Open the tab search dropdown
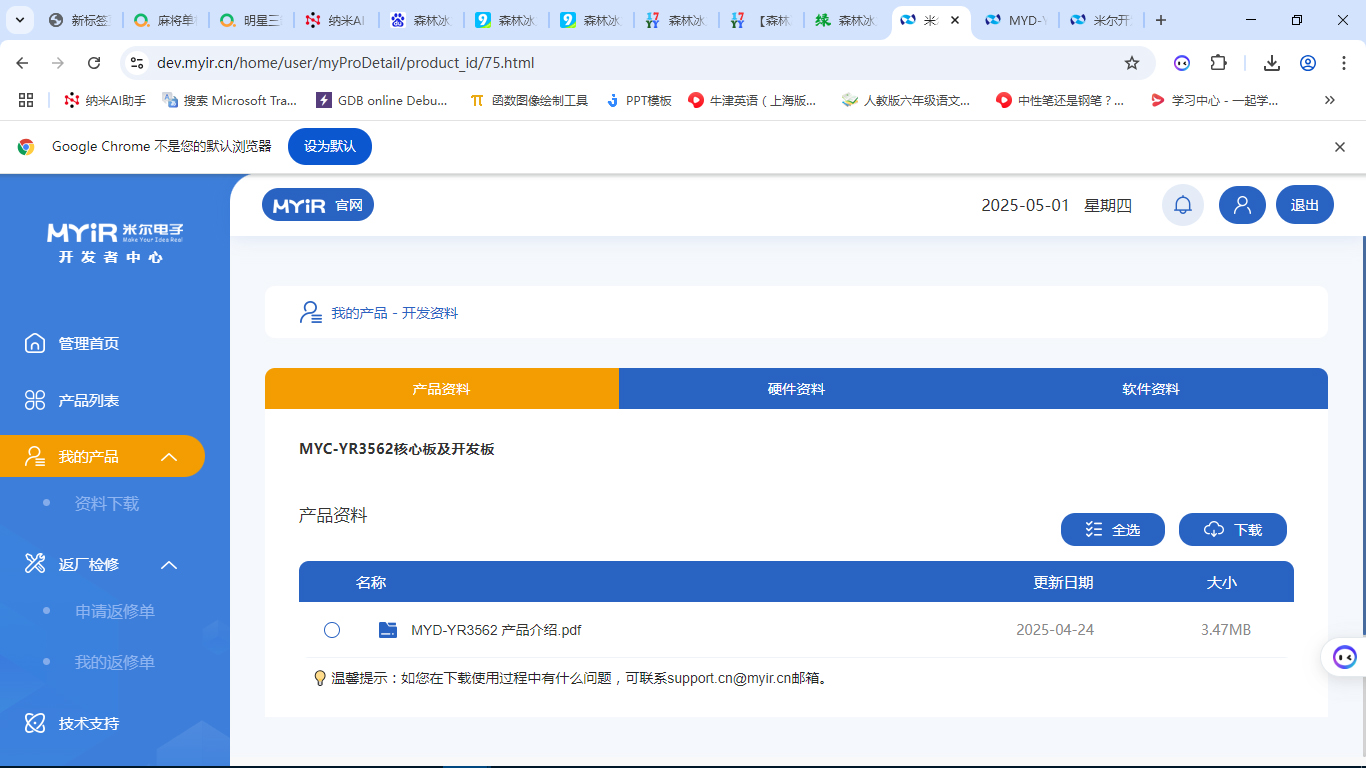Screen dimensions: 1366x768 pyautogui.click(x=19, y=20)
